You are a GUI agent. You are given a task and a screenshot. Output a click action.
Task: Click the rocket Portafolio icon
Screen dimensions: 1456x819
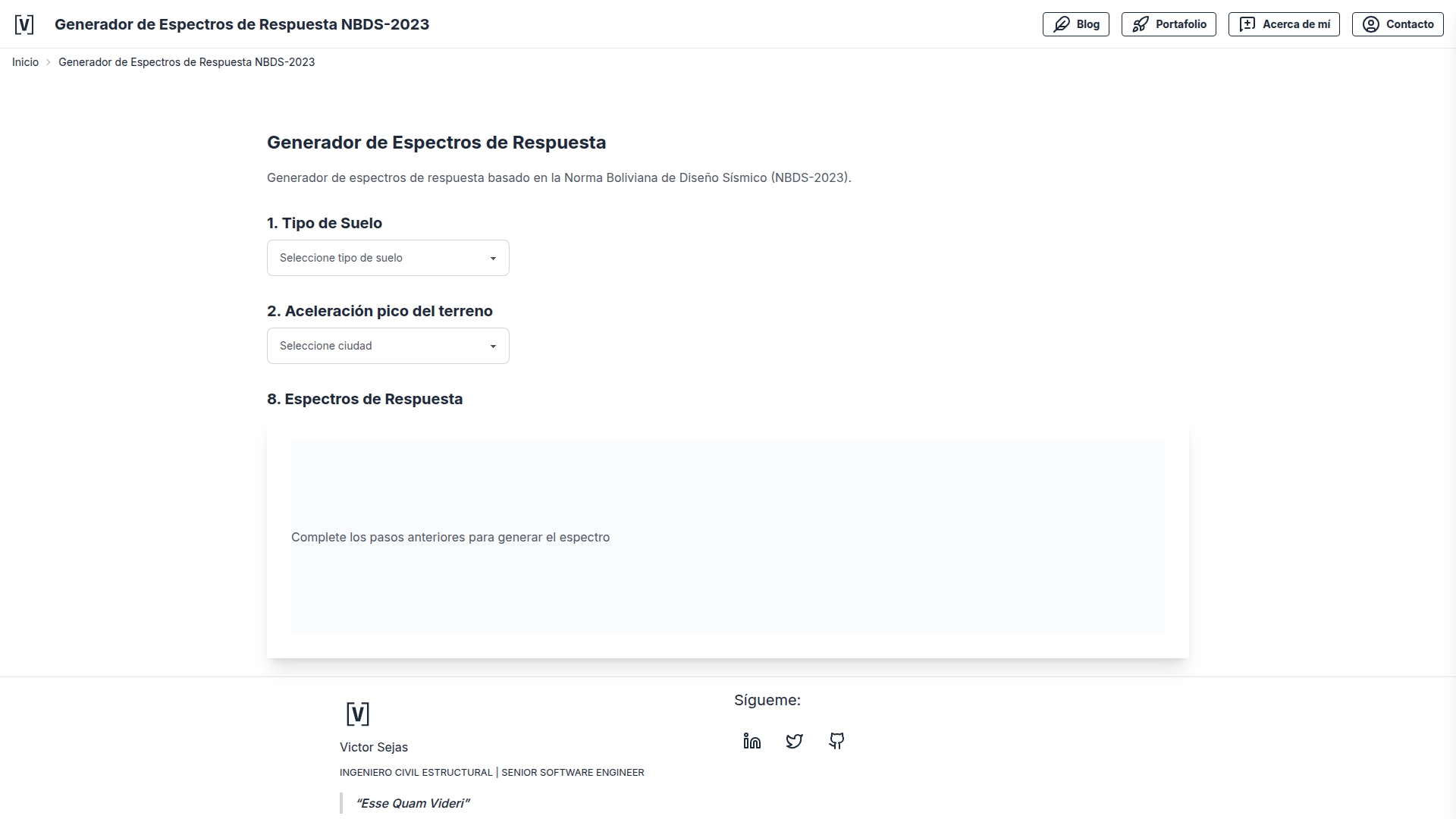[x=1141, y=24]
